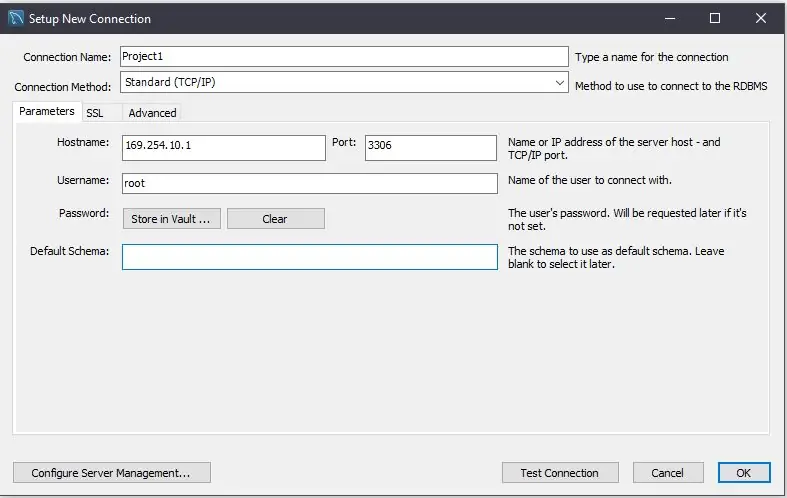The height and width of the screenshot is (498, 787).
Task: Click 'Name of the user to connect with.' text
Action: [x=590, y=180]
